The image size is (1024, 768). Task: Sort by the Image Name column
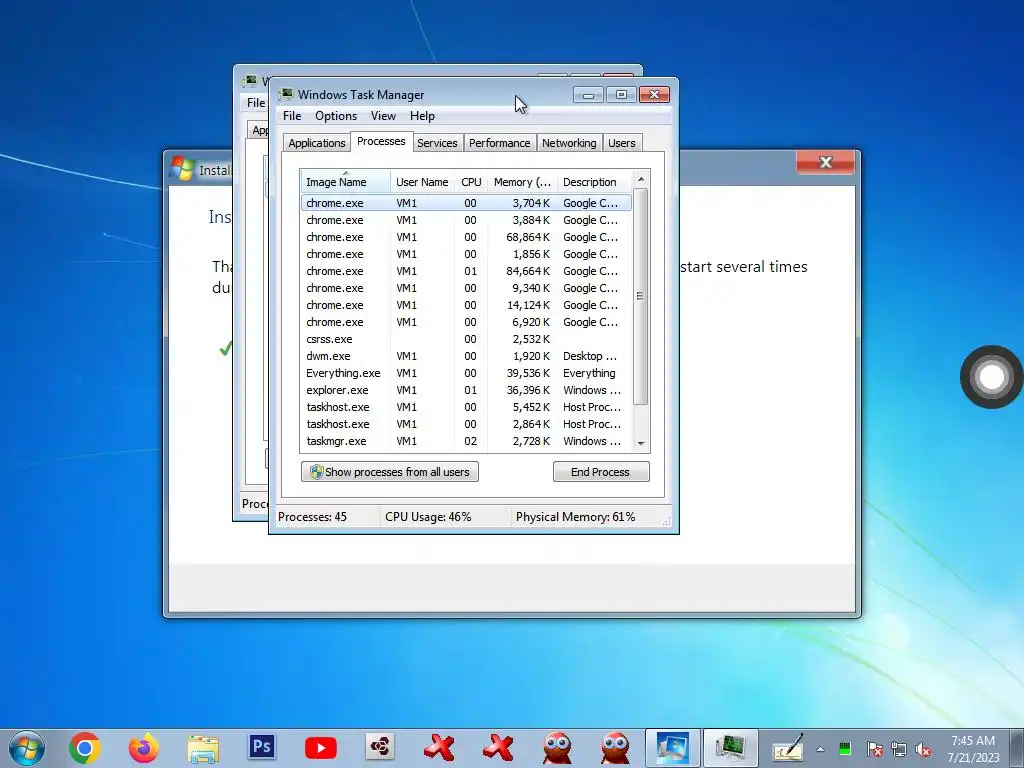(345, 182)
